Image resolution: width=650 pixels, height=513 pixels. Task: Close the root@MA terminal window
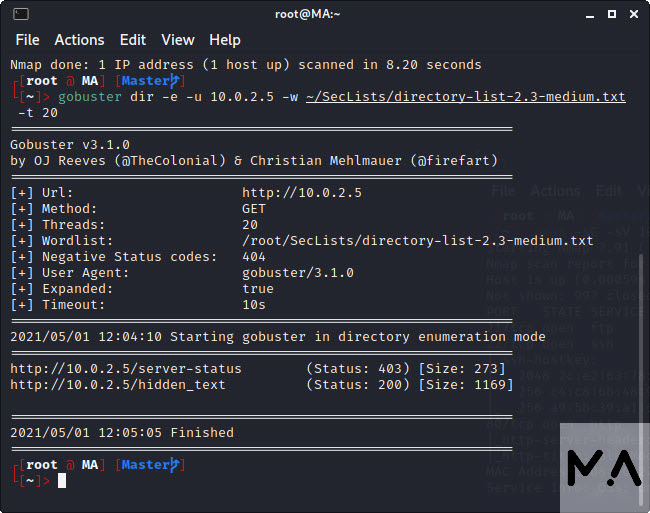tap(630, 14)
